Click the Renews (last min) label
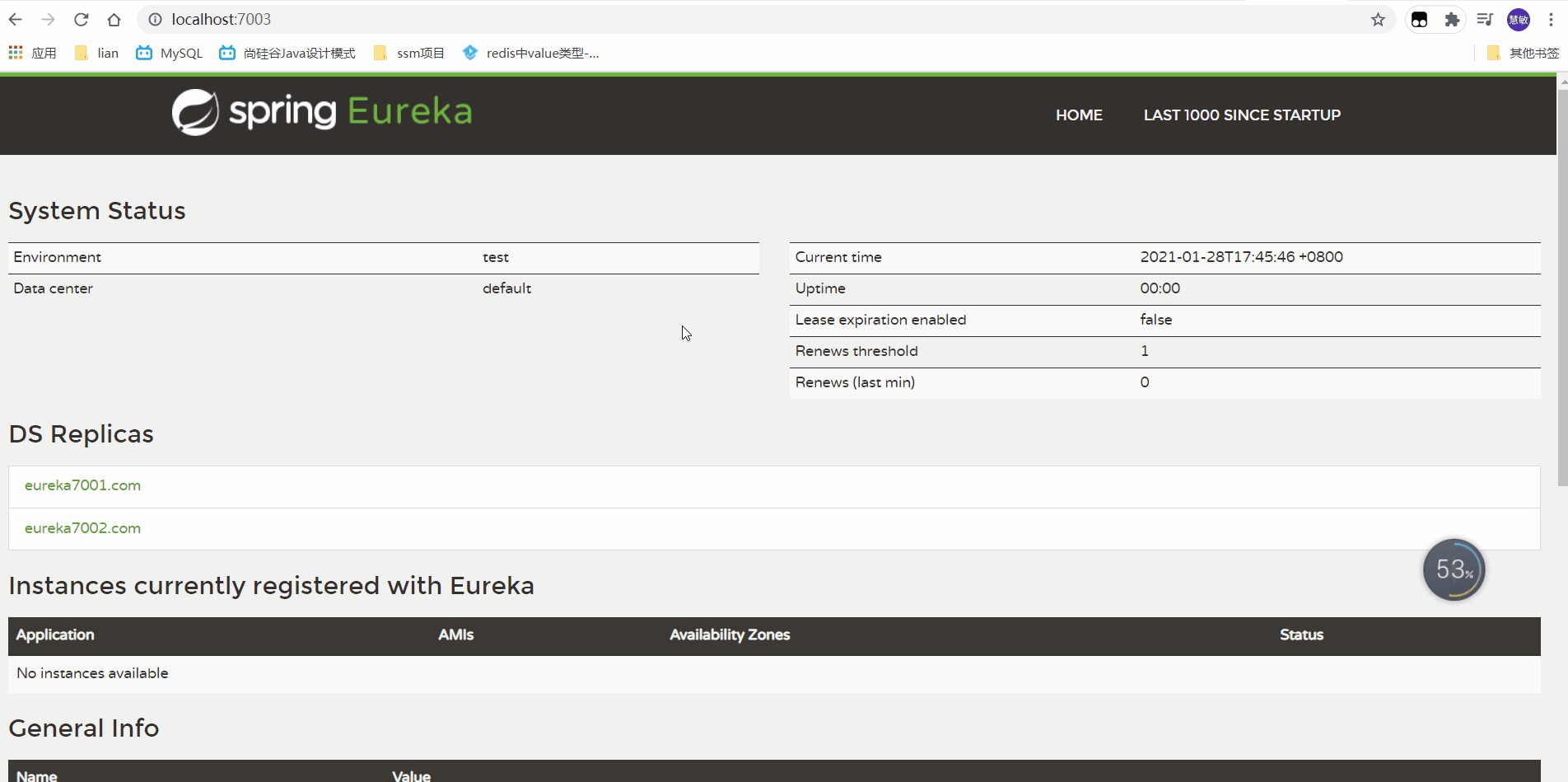This screenshot has height=782, width=1568. tap(855, 382)
